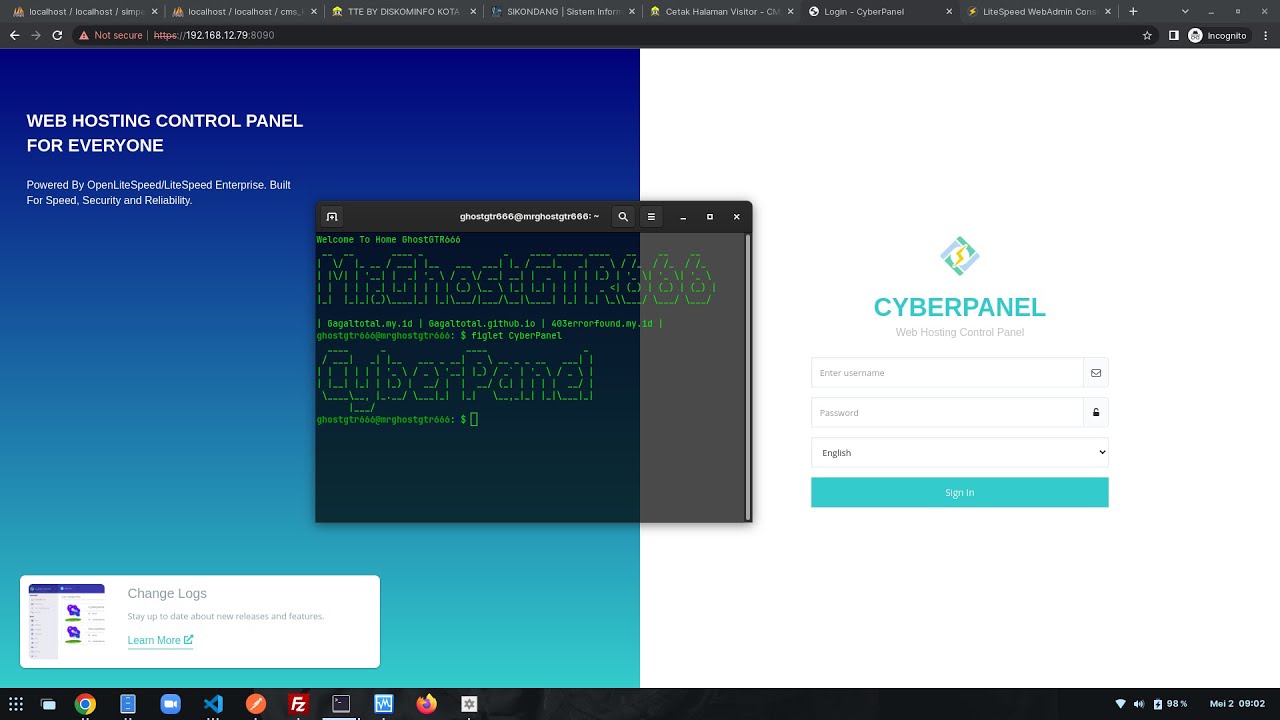
Task: Open FileZilla from the taskbar
Action: click(x=298, y=704)
